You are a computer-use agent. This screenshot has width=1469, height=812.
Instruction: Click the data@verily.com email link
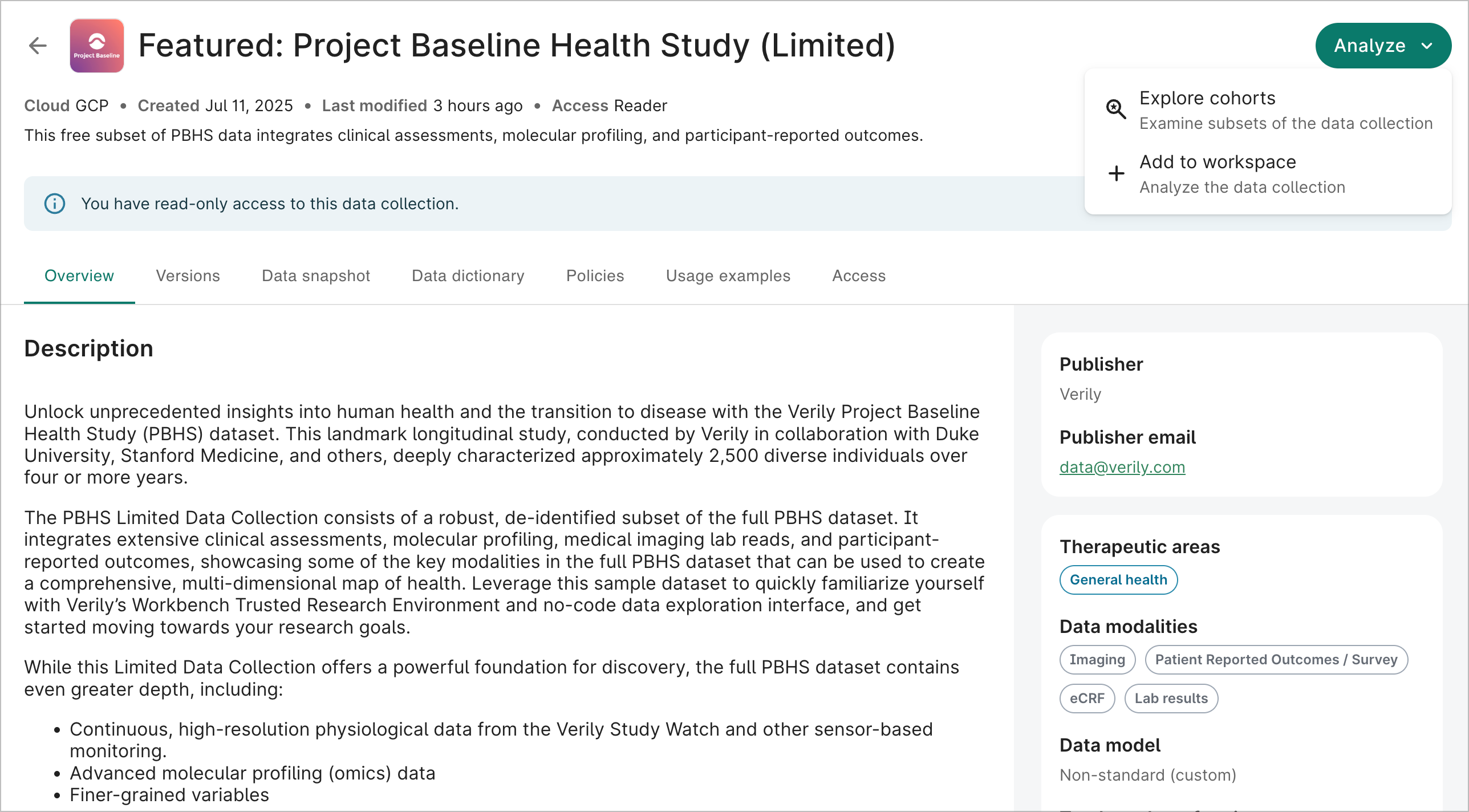pos(1122,467)
